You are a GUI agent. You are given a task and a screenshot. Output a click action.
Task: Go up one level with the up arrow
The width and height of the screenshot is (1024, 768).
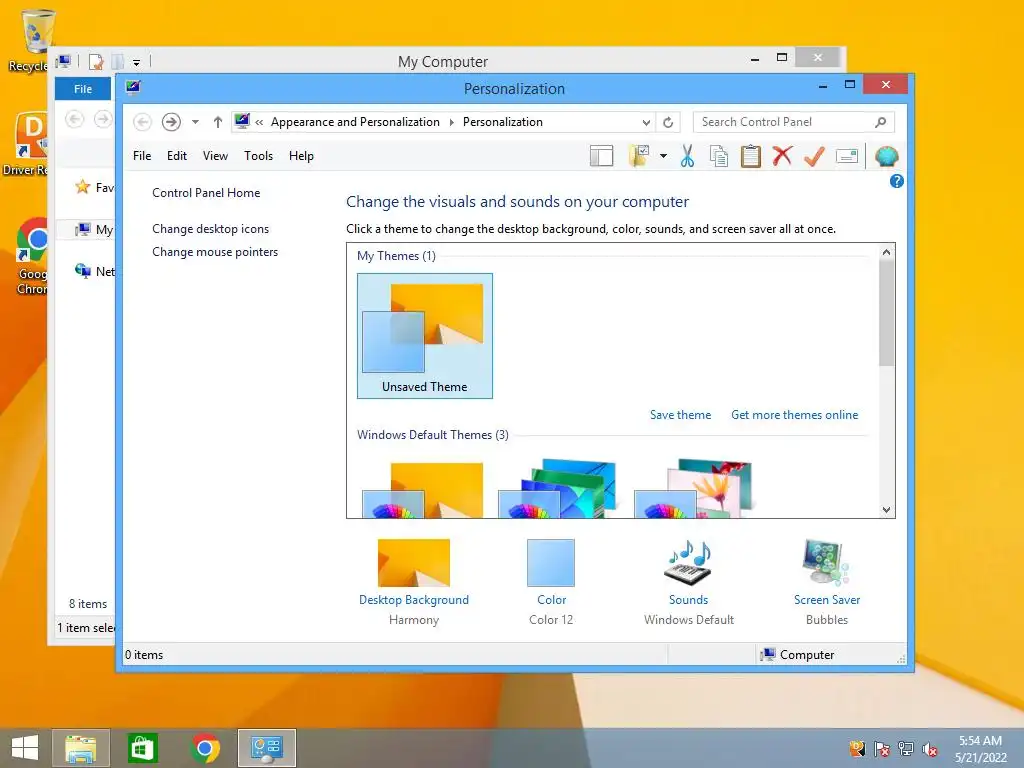tap(217, 122)
